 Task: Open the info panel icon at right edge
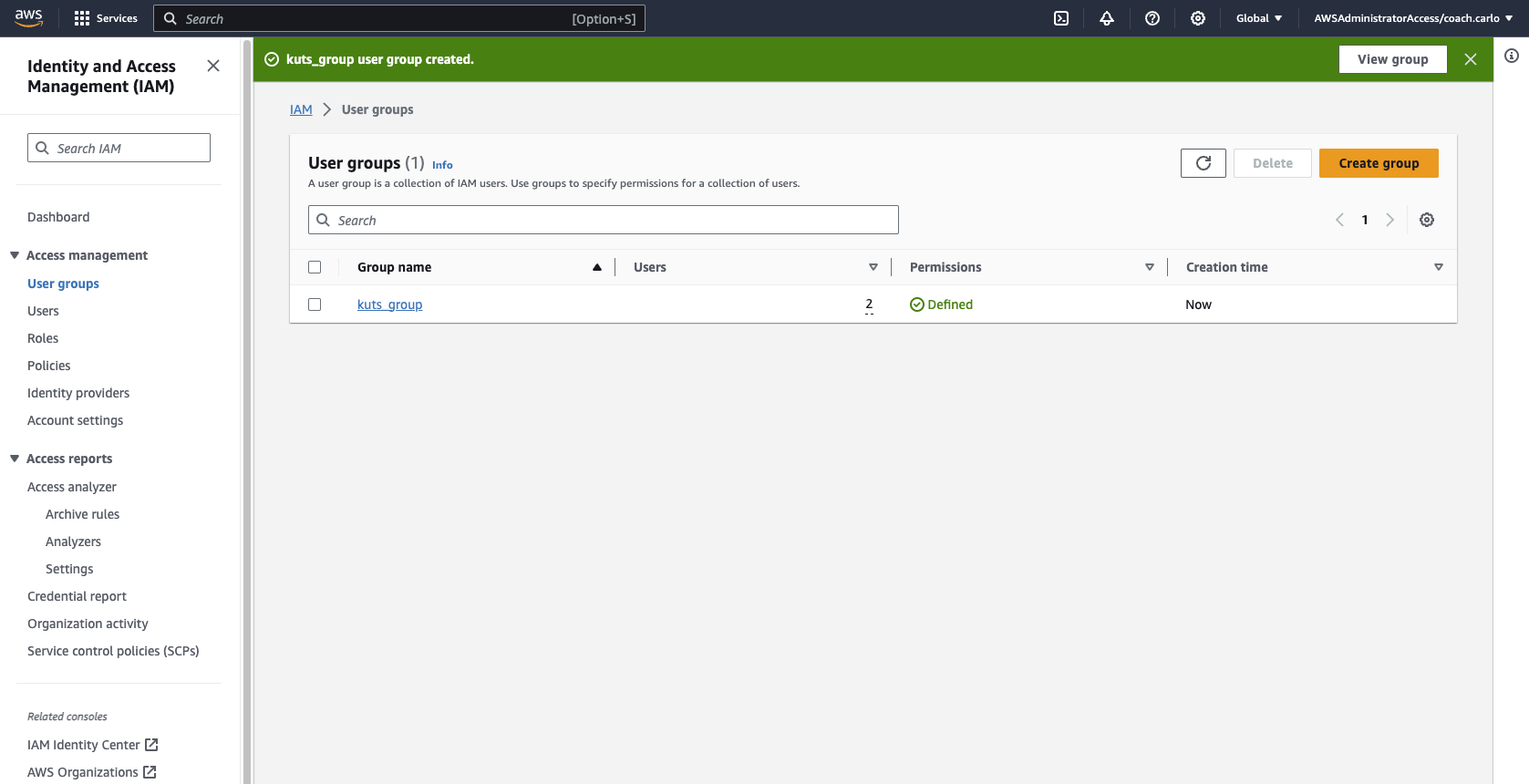coord(1512,57)
